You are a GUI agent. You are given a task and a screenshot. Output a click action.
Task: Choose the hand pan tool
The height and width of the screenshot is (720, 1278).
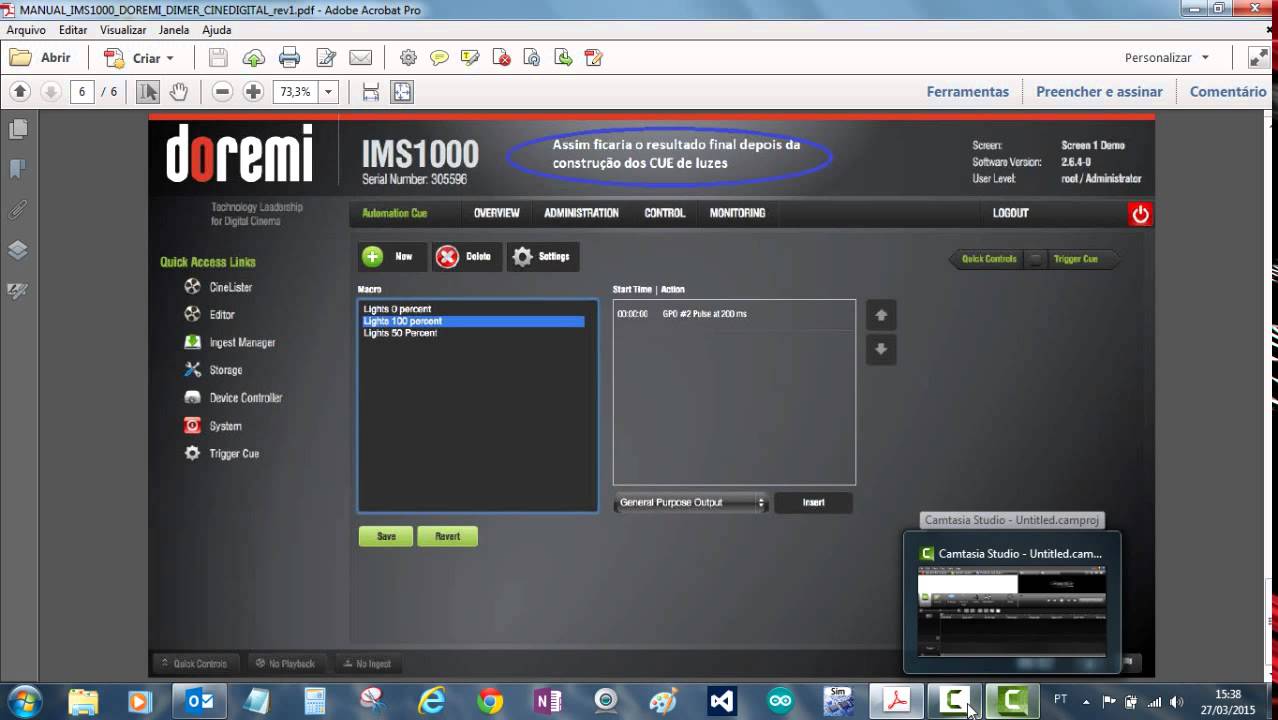(x=178, y=92)
